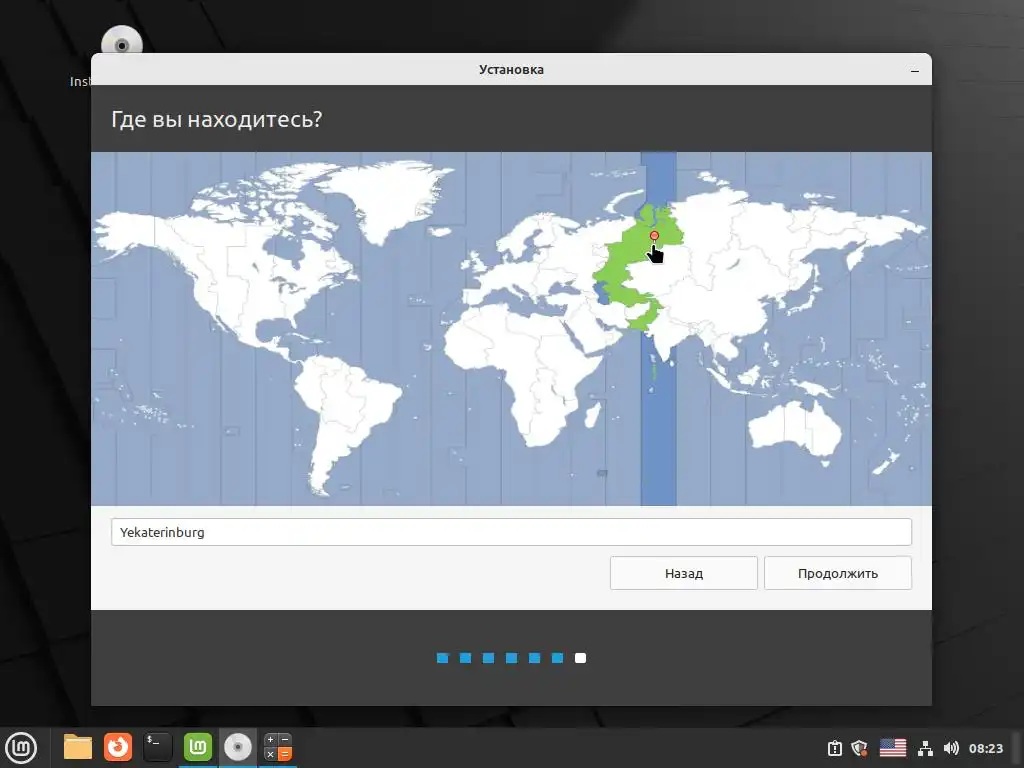Click the Продолжить button
Screen dimensions: 1024x768
[838, 573]
